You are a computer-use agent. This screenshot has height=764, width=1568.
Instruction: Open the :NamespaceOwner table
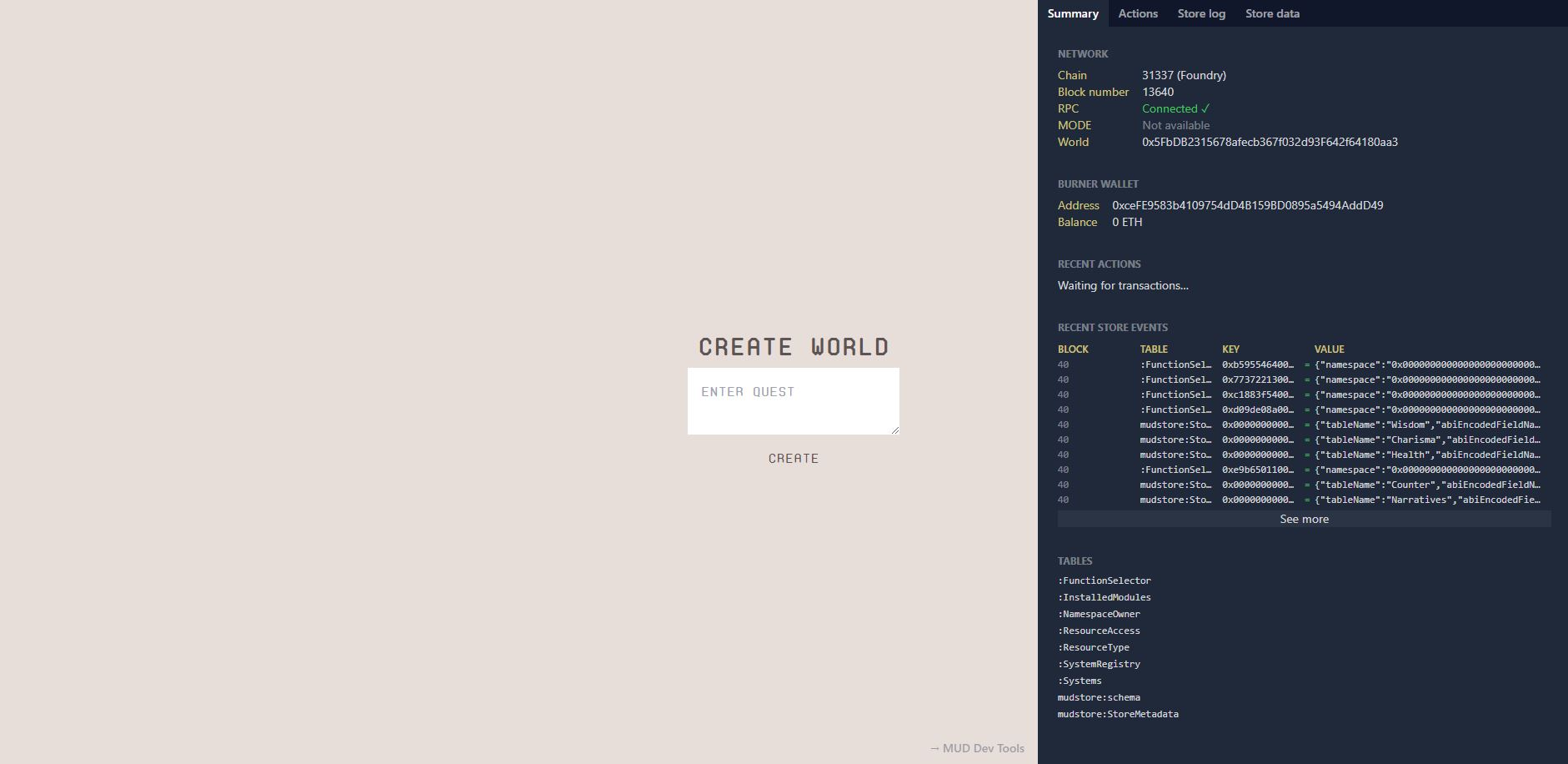click(x=1099, y=614)
